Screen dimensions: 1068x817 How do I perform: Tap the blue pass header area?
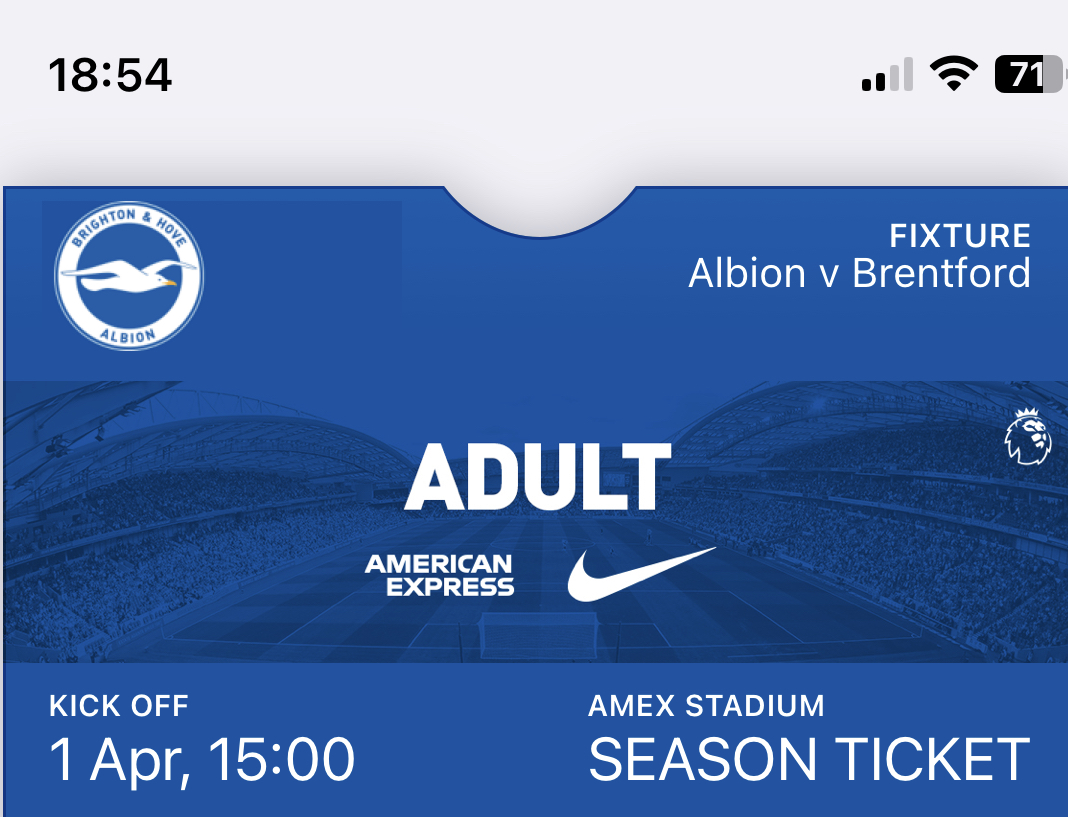tap(535, 283)
